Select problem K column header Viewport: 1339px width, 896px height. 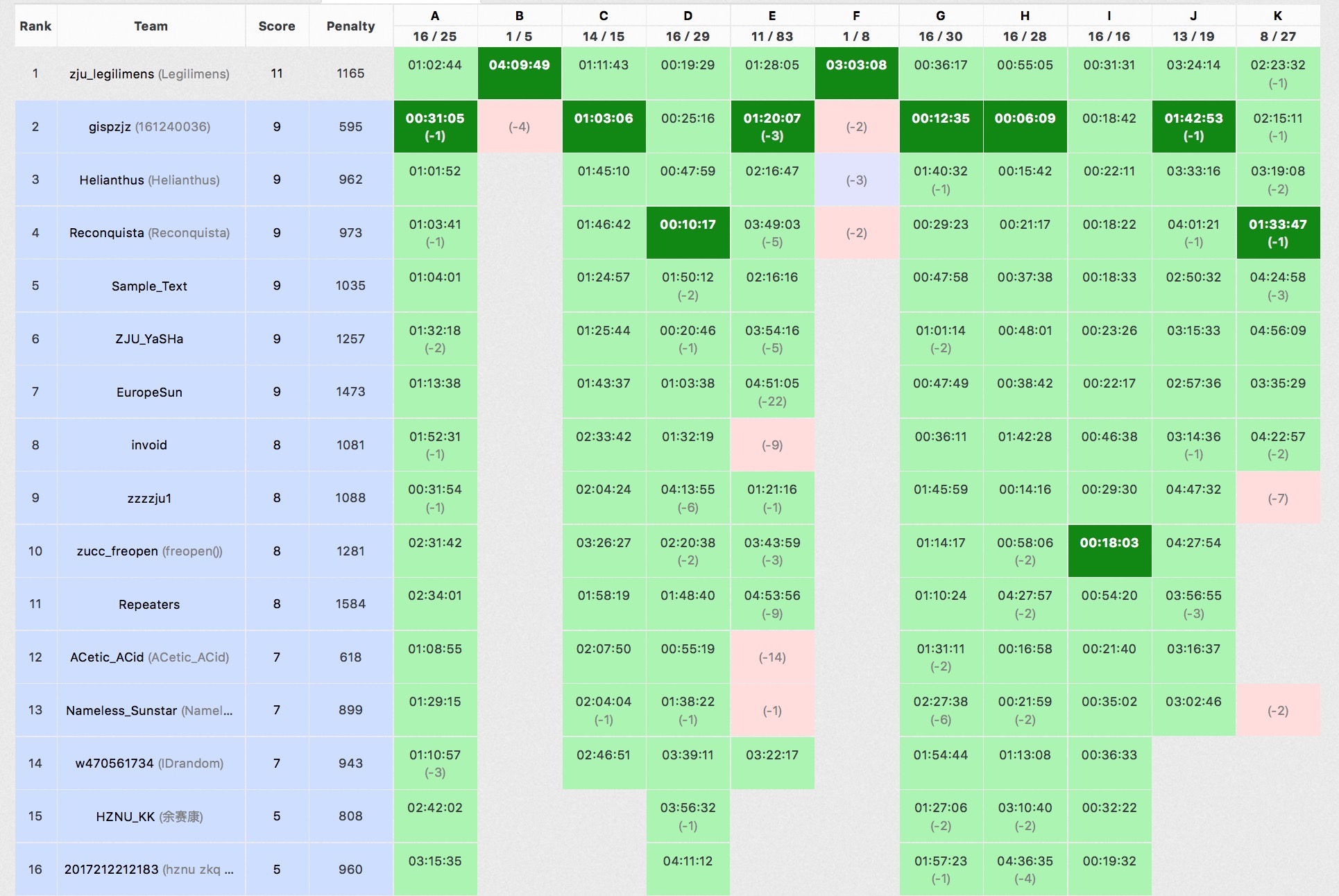1277,16
